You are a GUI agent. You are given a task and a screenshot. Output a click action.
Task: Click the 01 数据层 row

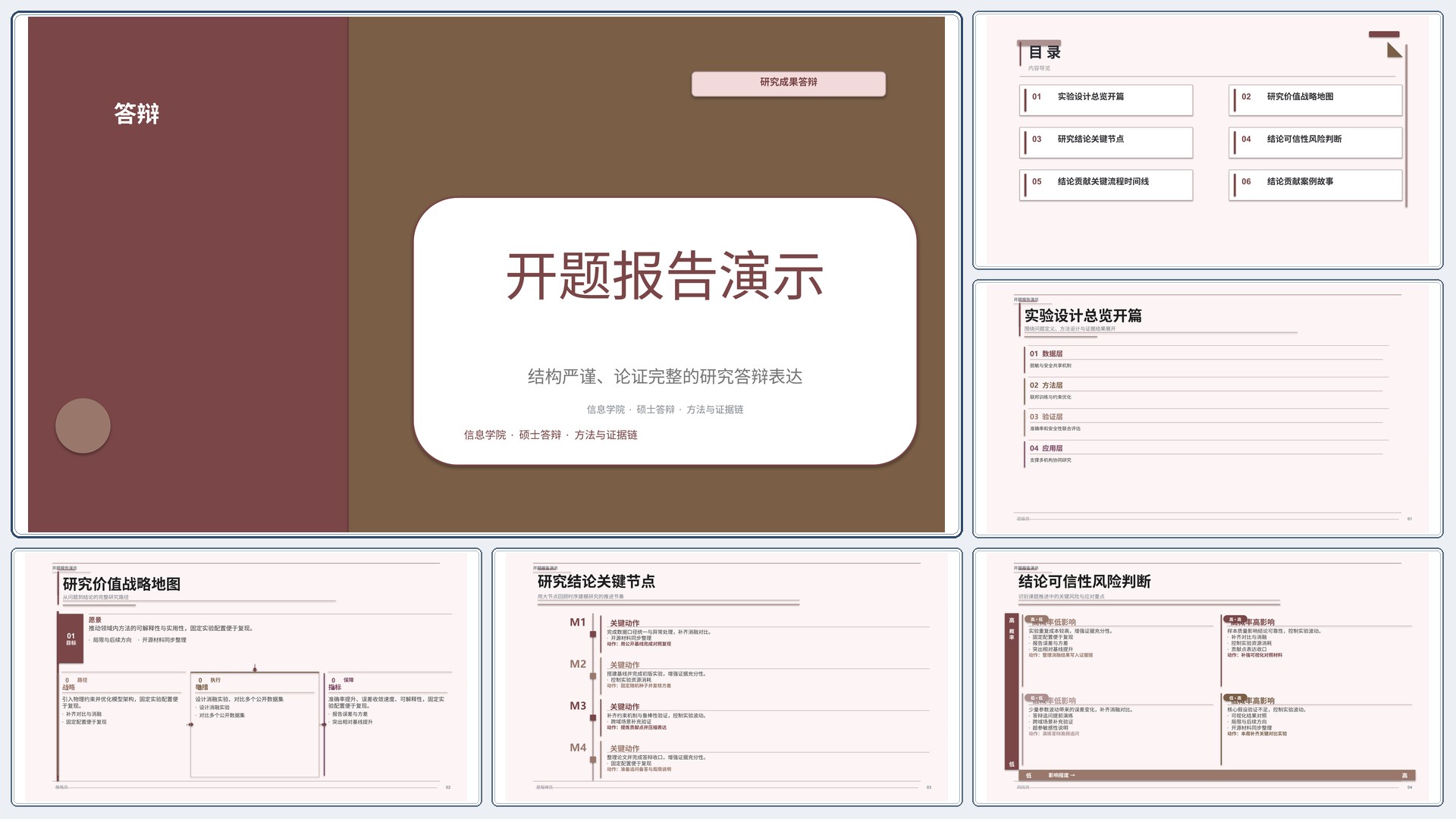click(x=1206, y=359)
